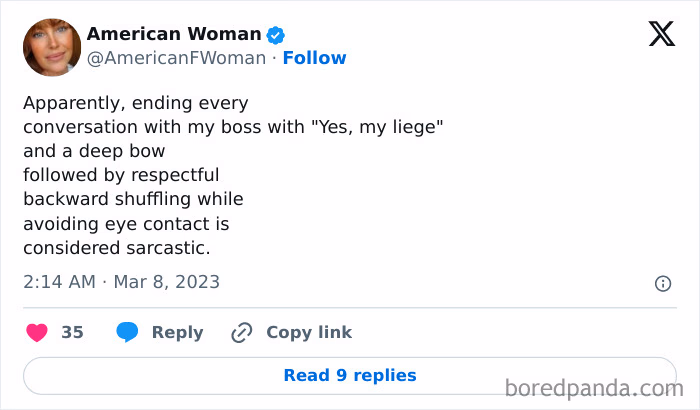This screenshot has width=700, height=410.
Task: Open the Read 9 replies button
Action: (x=350, y=376)
